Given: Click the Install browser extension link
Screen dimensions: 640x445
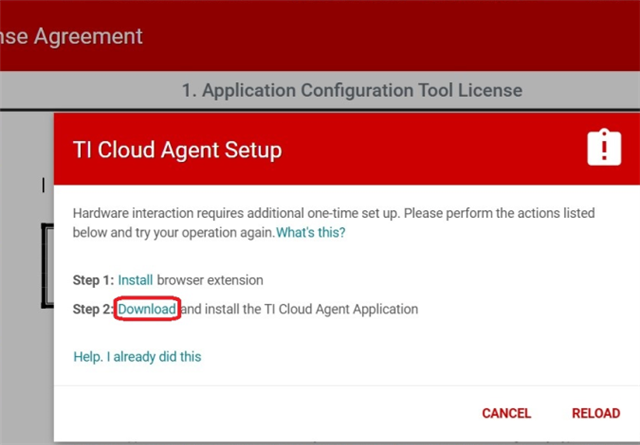Looking at the screenshot, I should pos(135,280).
